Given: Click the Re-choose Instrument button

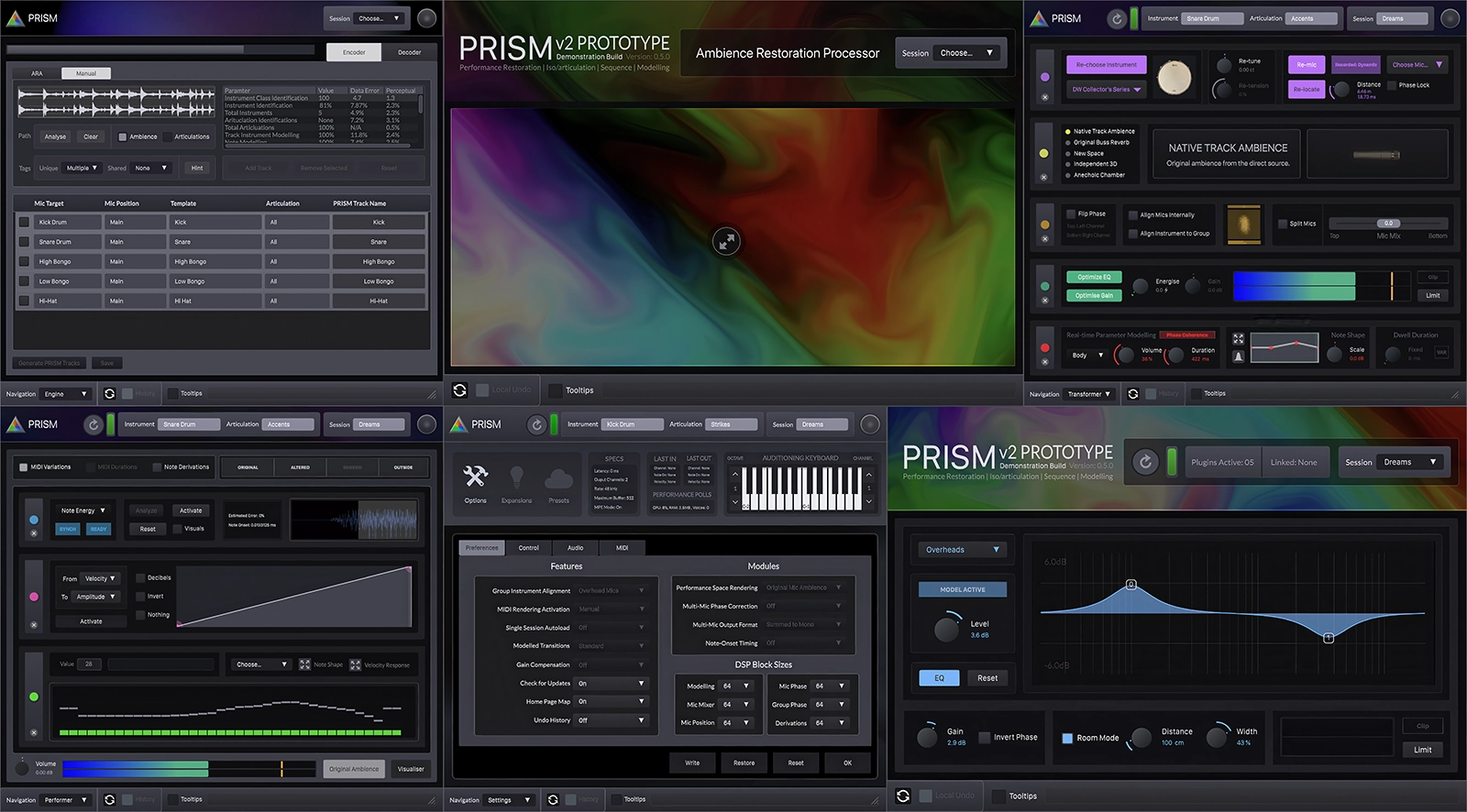Looking at the screenshot, I should [x=1107, y=65].
